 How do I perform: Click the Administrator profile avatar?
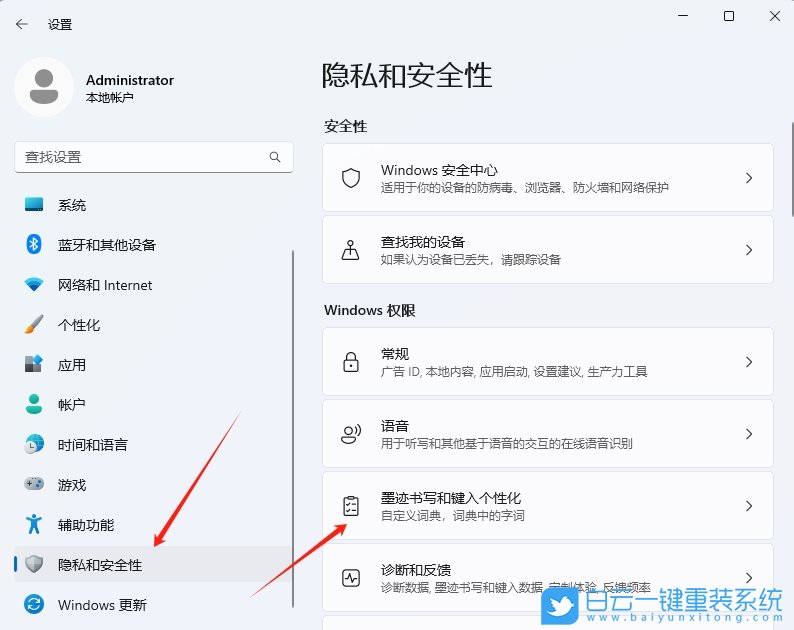[44, 87]
